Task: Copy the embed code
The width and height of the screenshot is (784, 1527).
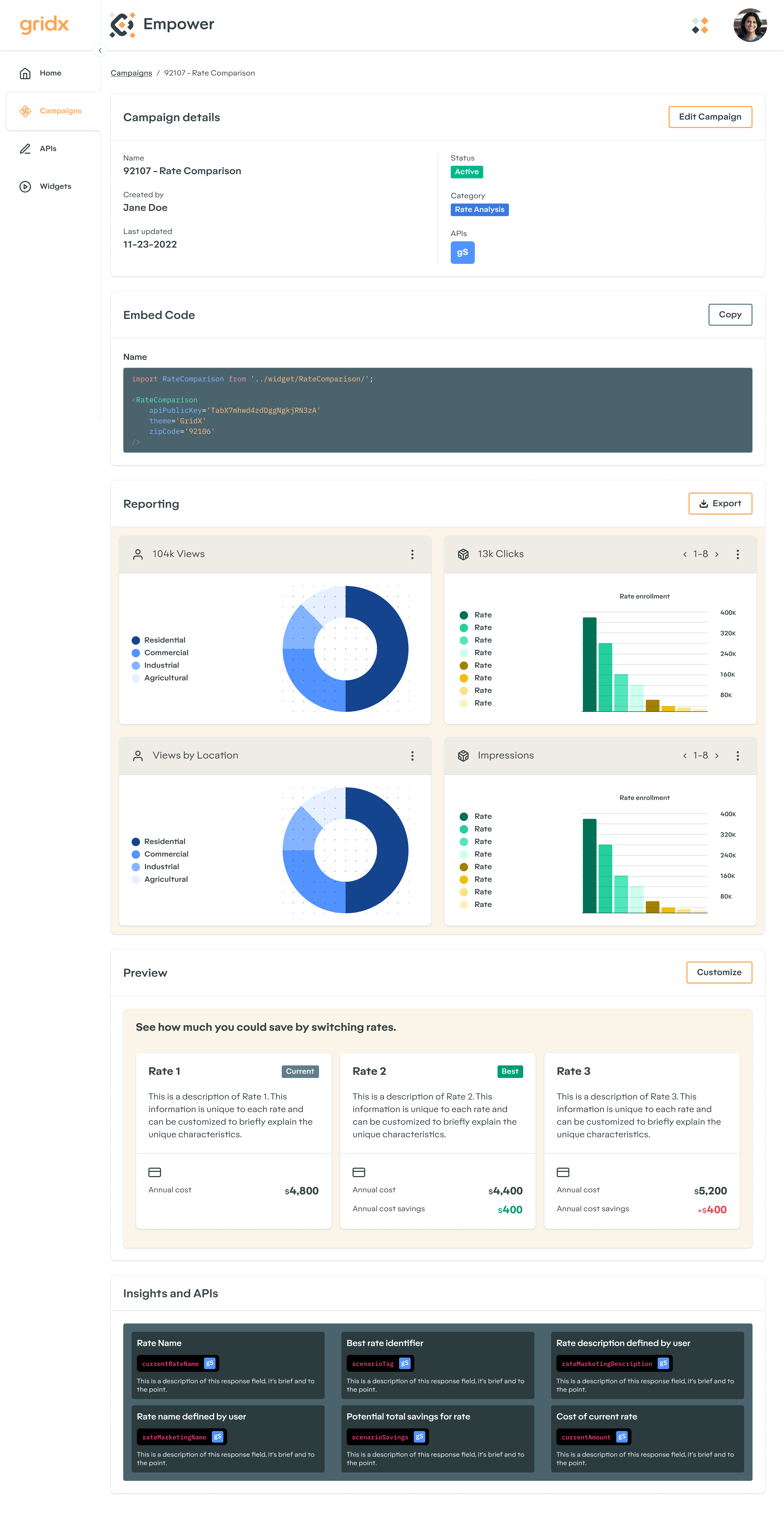Action: 730,315
